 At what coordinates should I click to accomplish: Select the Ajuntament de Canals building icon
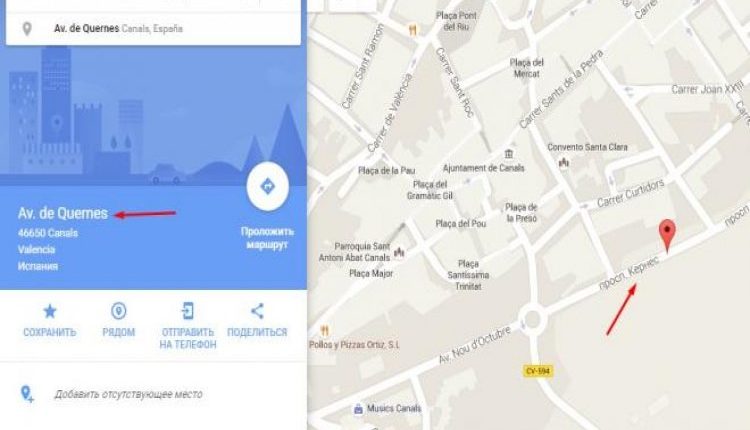(508, 154)
